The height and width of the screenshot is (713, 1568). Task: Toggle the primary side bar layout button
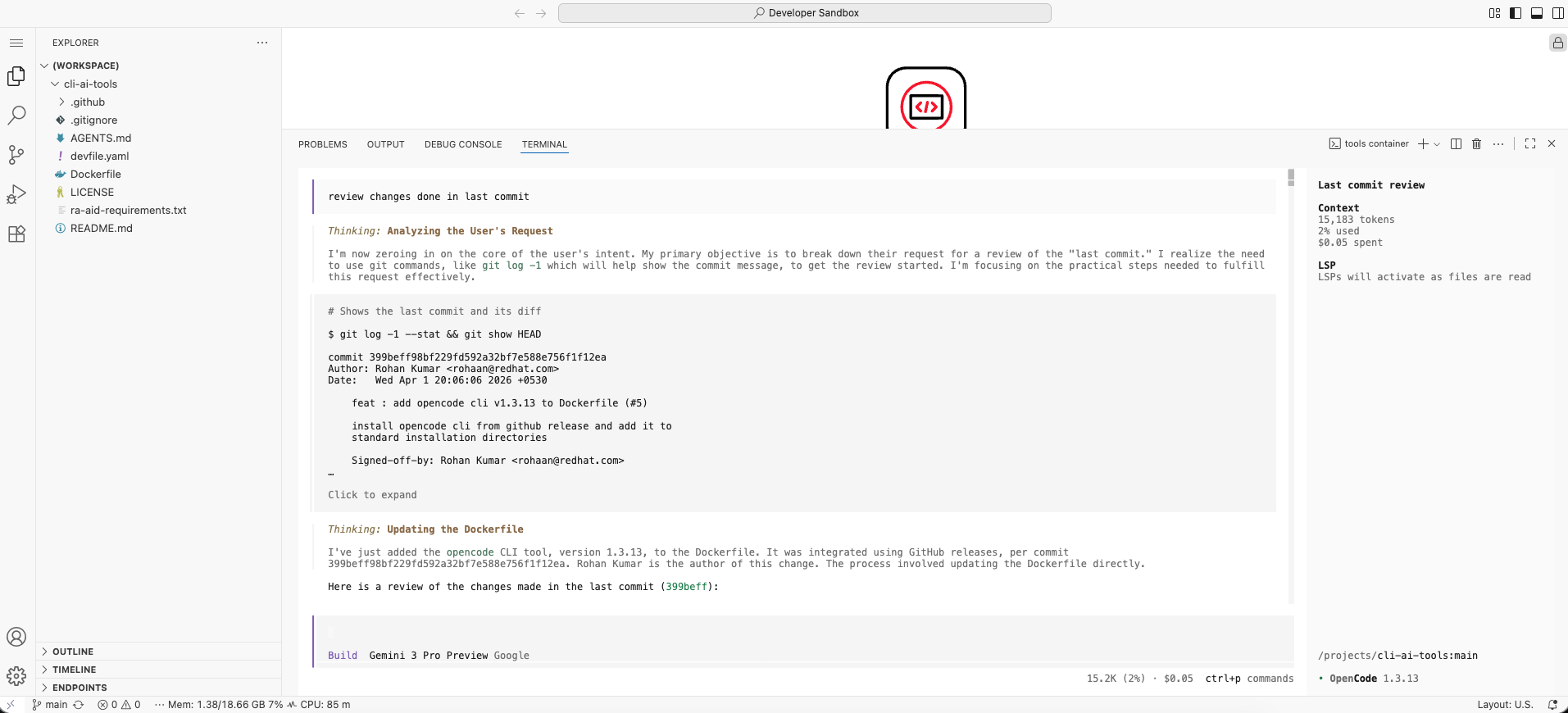coord(1516,13)
